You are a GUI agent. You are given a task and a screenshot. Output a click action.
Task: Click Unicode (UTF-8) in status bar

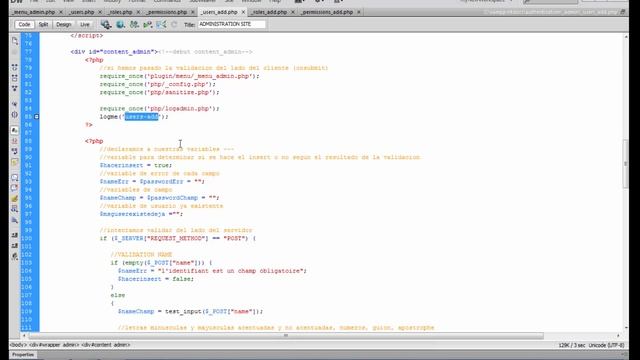click(606, 345)
